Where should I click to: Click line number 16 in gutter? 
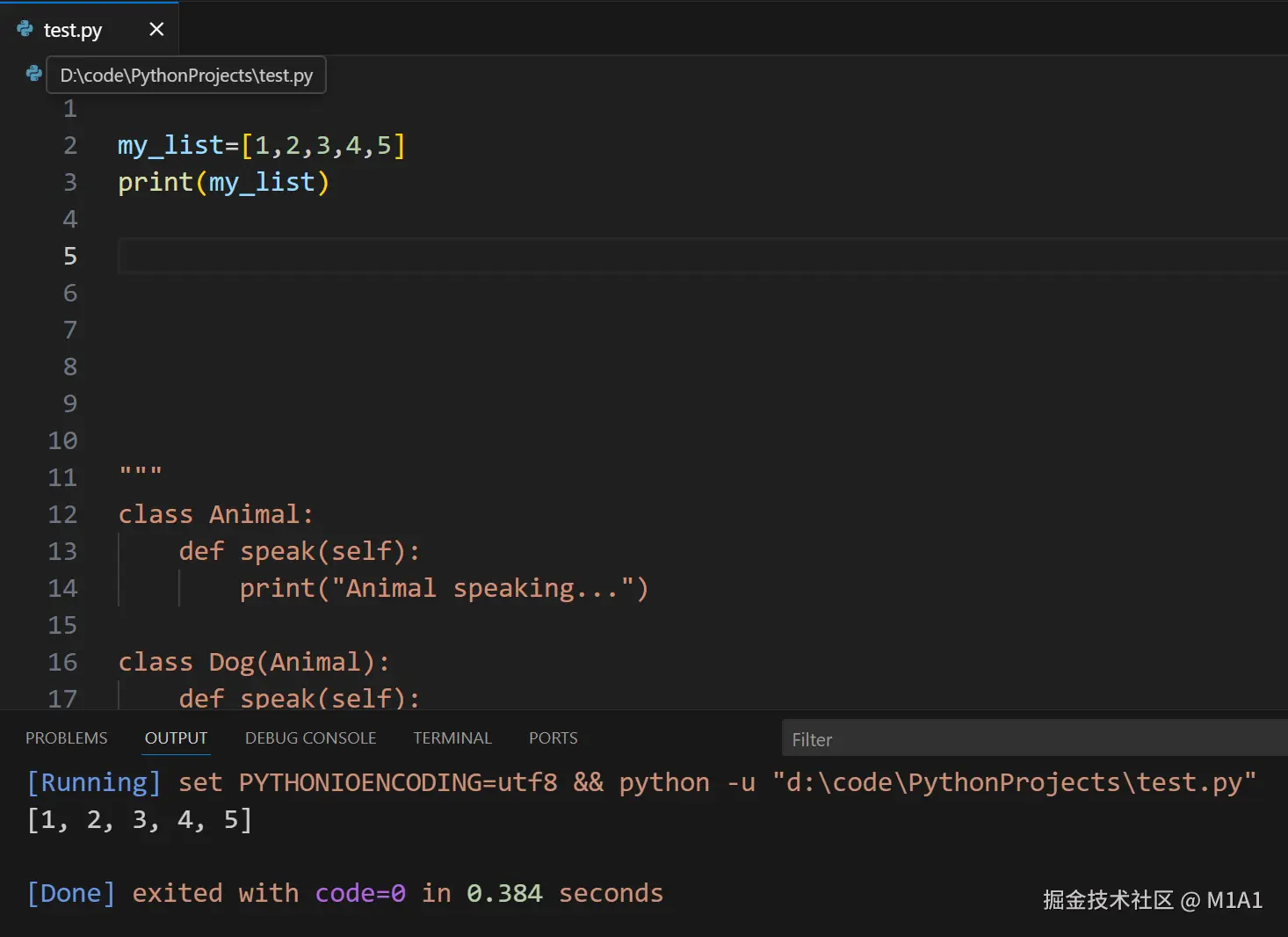(x=62, y=662)
